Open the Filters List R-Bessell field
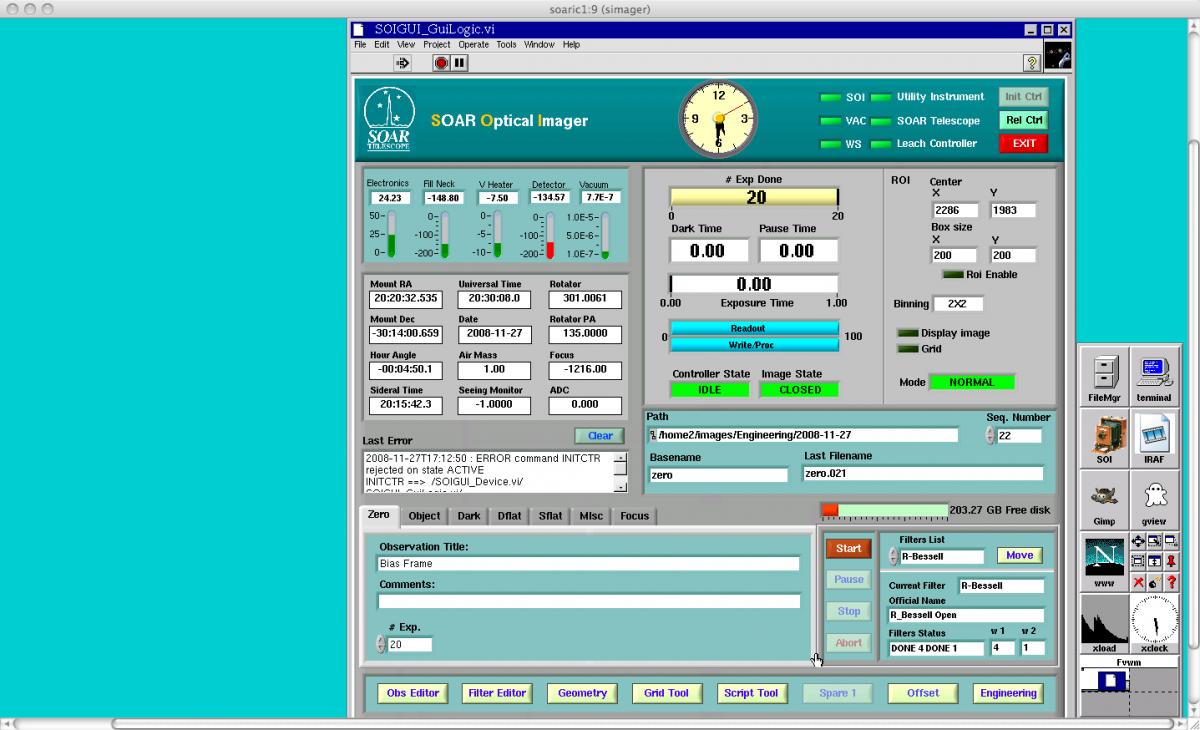 (942, 557)
